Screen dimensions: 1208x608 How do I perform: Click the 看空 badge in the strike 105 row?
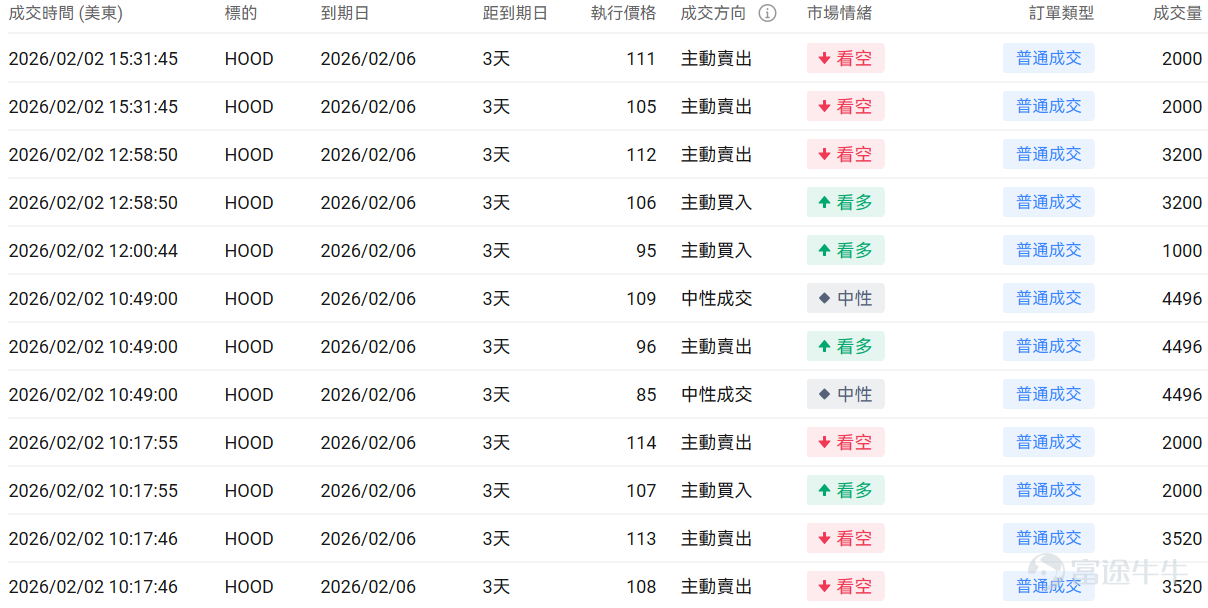(846, 106)
